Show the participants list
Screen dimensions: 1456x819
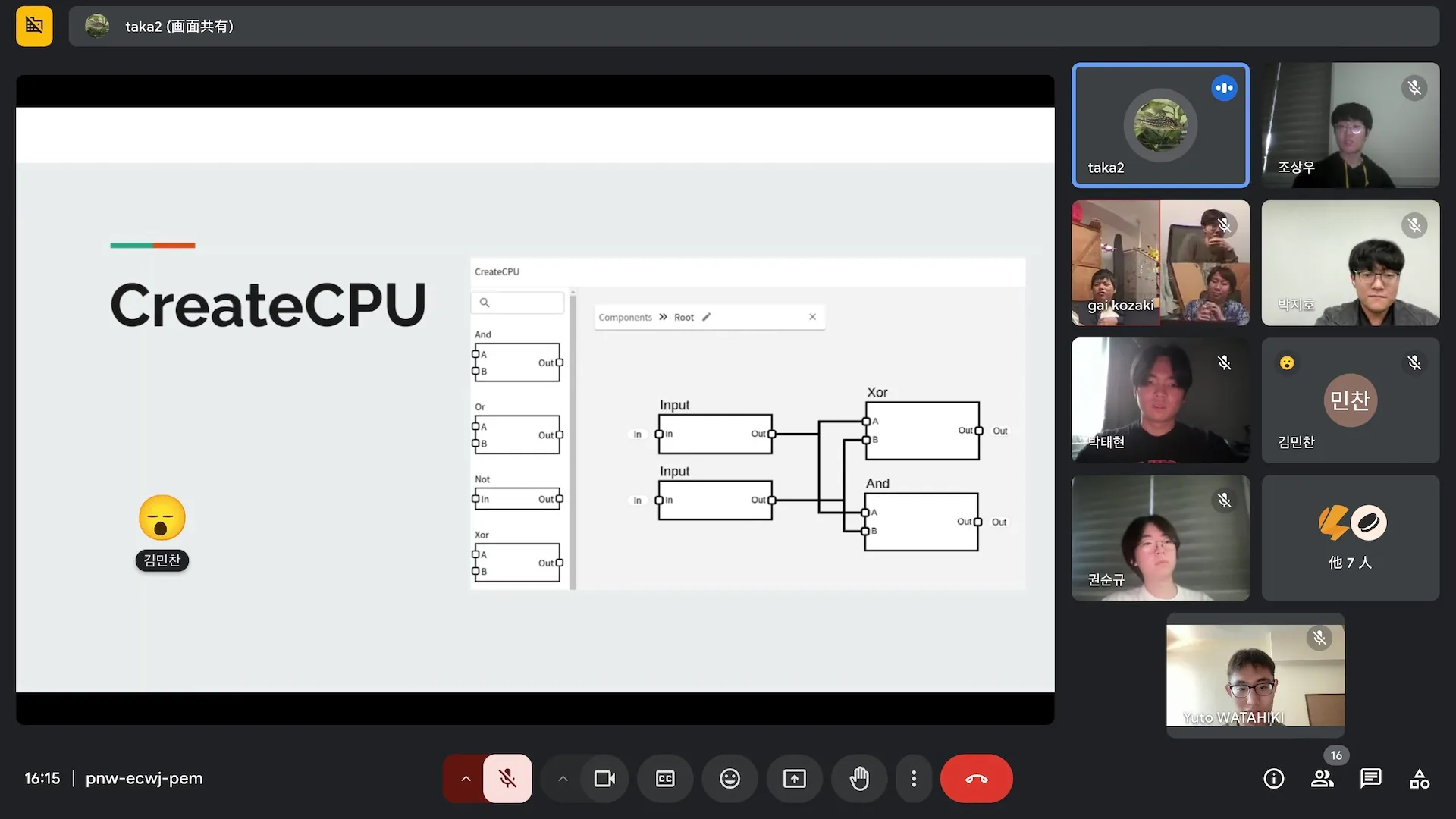pos(1323,778)
